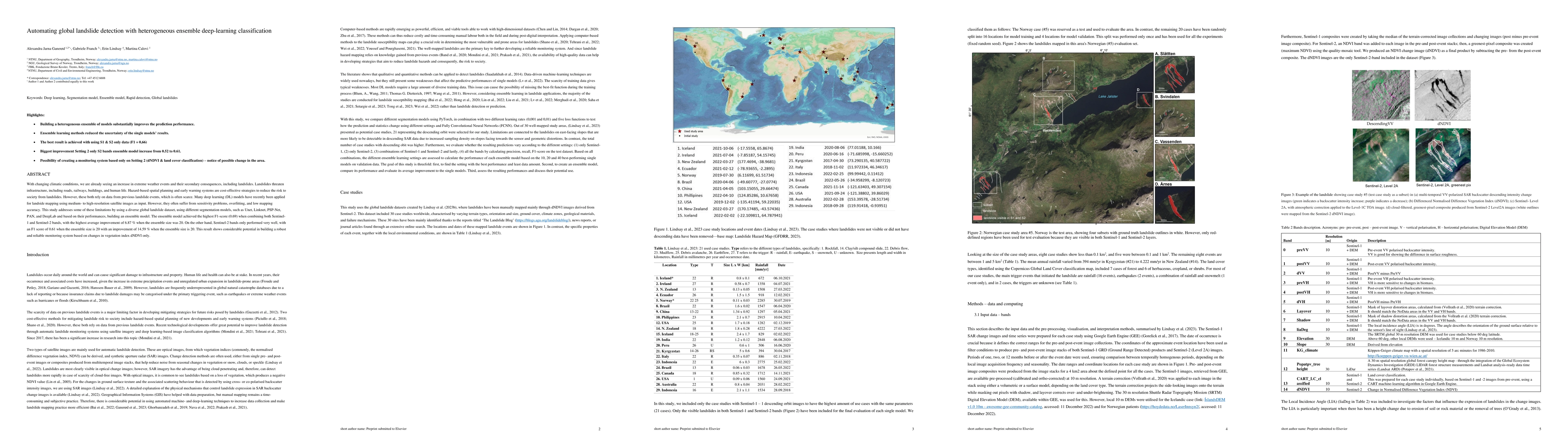Click the paper title 'Automating global landslide detection'
1568x444 pixels.
pos(149,30)
